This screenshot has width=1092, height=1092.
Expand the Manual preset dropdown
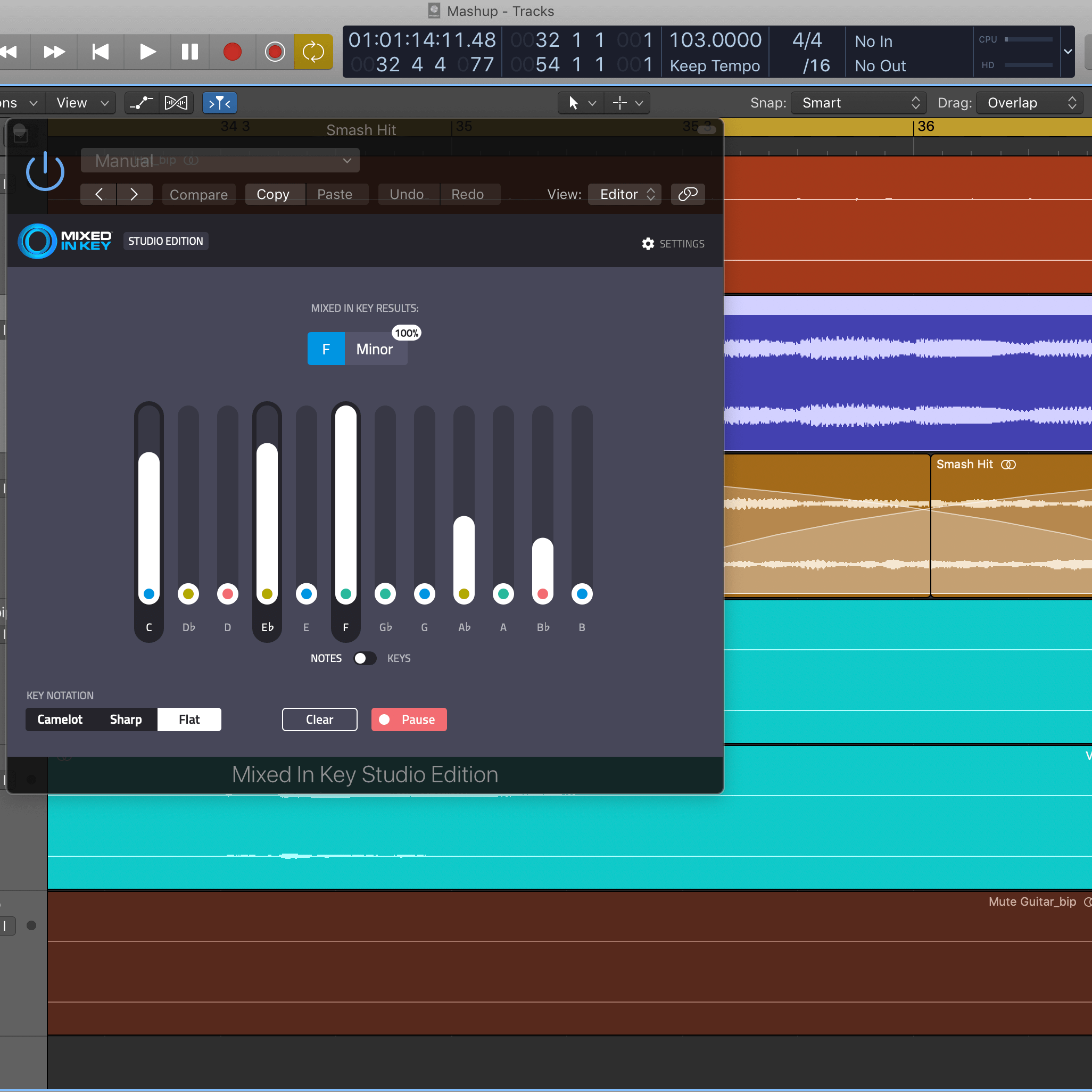click(x=347, y=161)
